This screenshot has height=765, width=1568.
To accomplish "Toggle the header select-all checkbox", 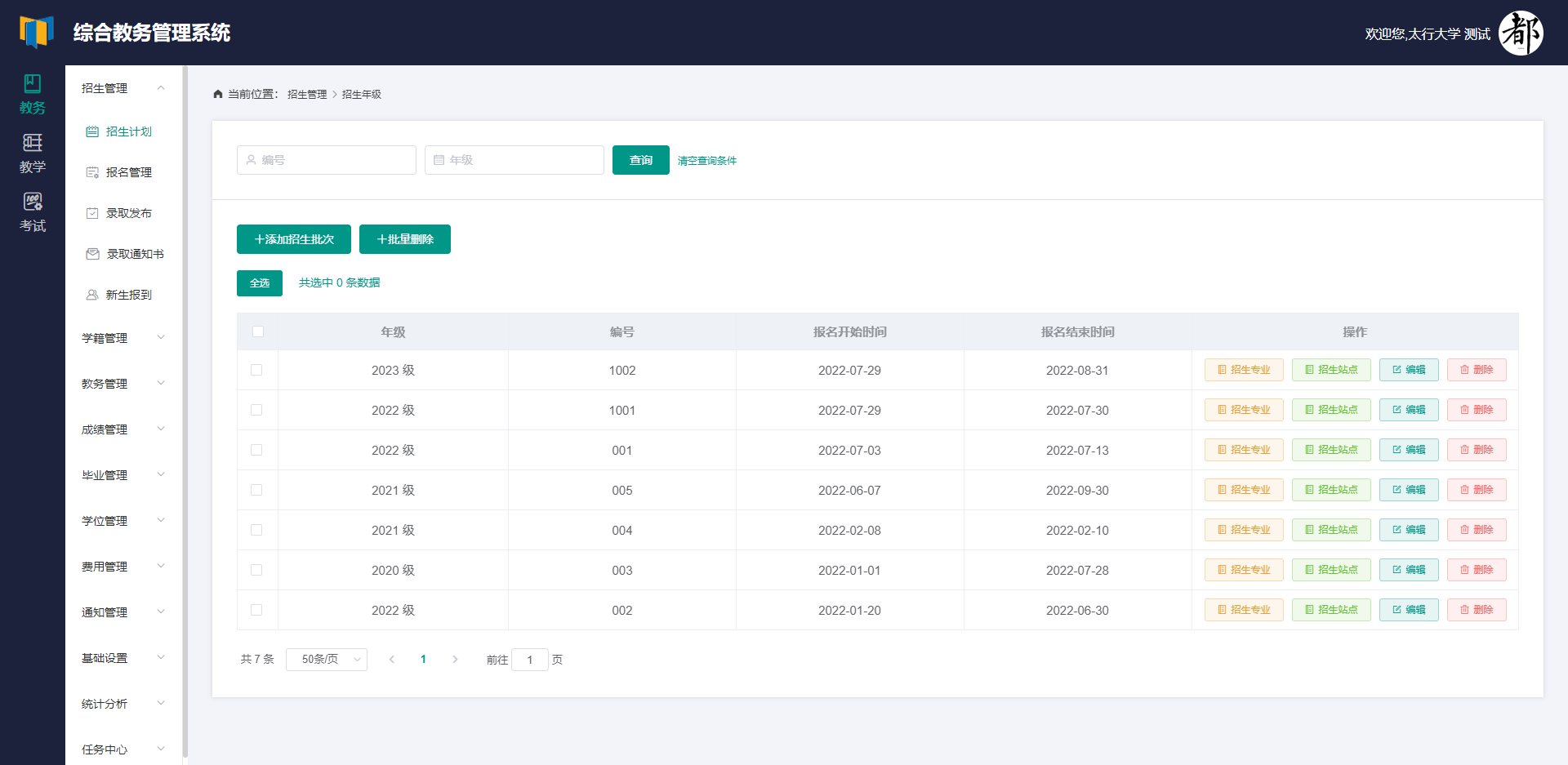I will (x=258, y=331).
